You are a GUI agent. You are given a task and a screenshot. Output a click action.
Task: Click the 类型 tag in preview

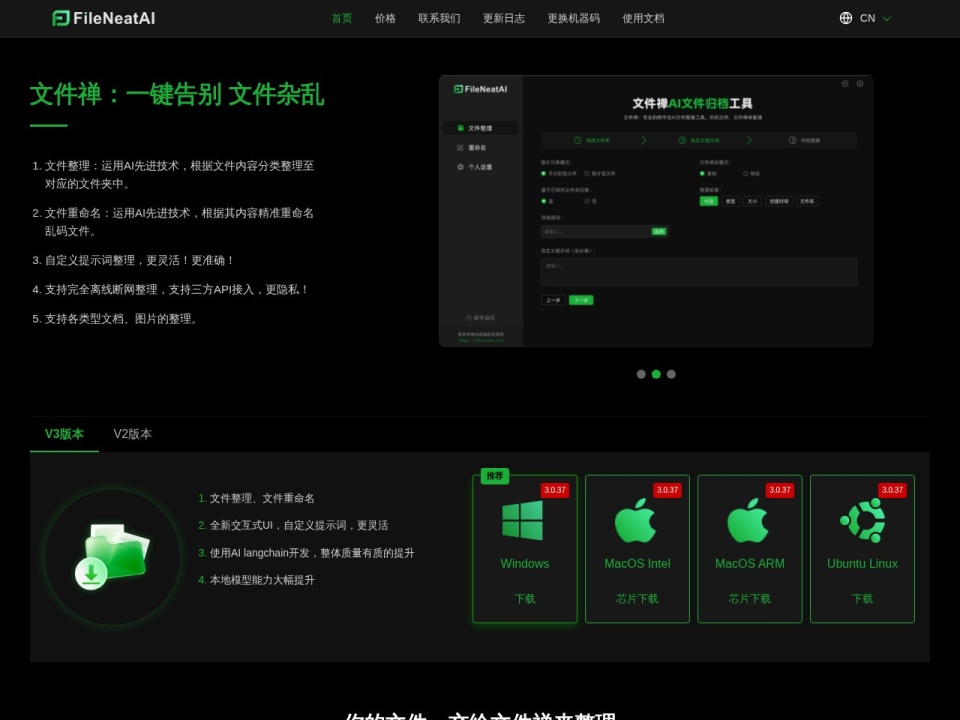pos(730,201)
